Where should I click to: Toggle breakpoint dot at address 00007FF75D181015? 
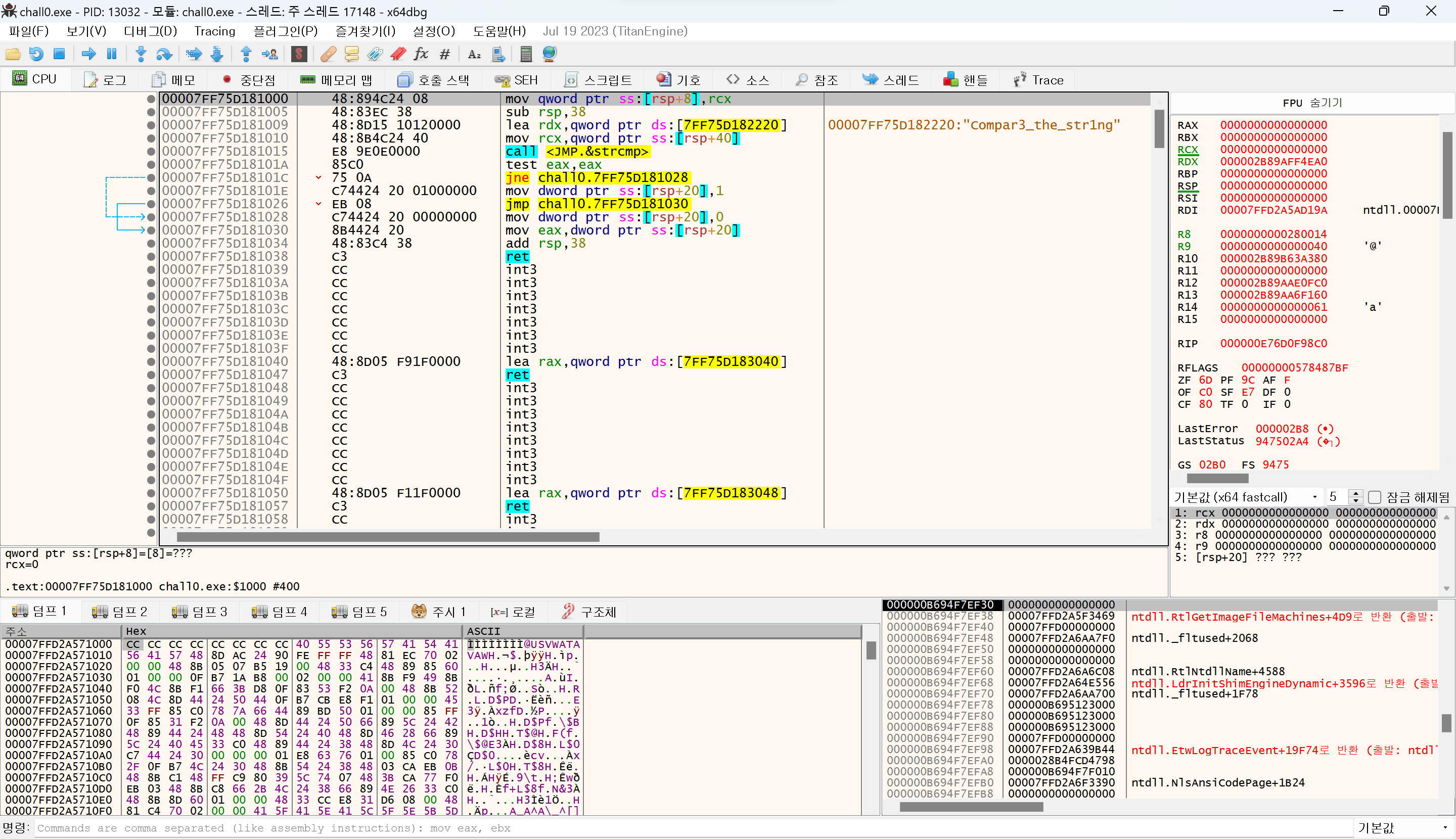pos(151,152)
